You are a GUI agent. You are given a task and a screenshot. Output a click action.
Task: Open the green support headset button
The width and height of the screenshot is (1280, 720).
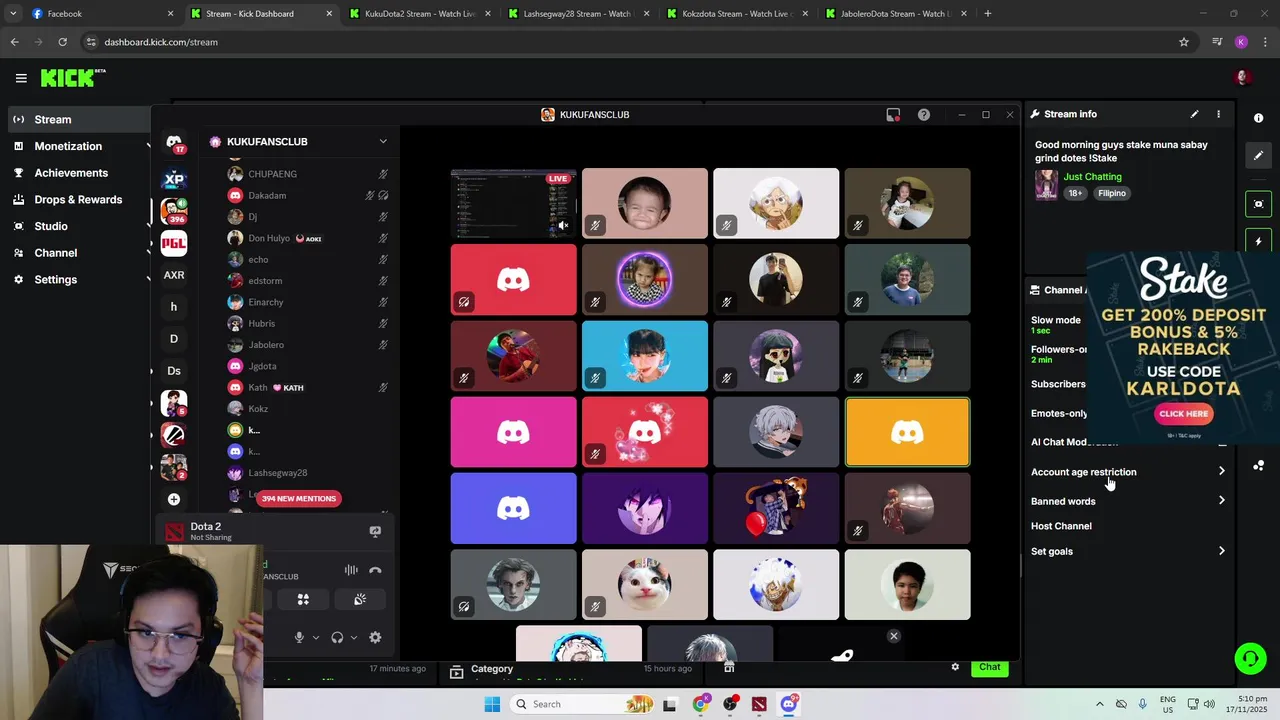pyautogui.click(x=1250, y=658)
